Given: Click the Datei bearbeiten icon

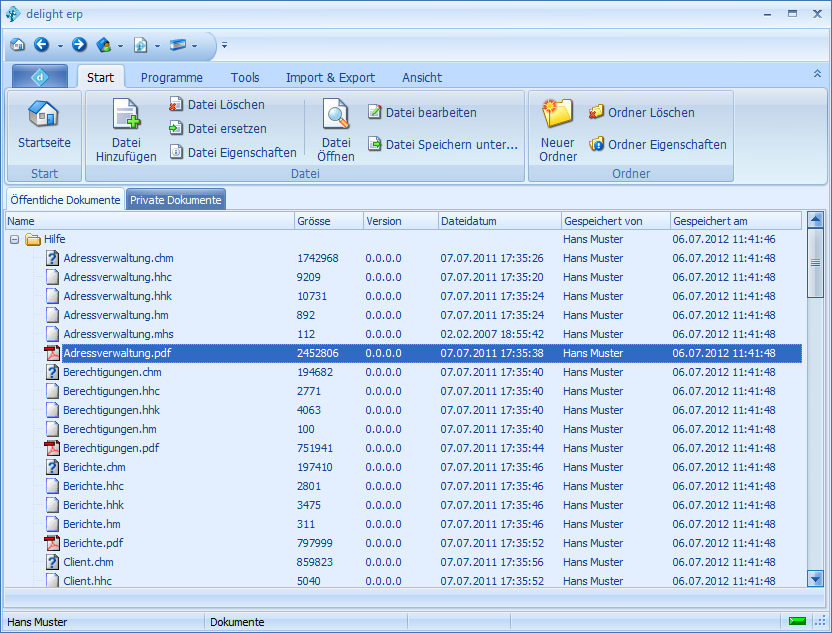Looking at the screenshot, I should point(375,111).
